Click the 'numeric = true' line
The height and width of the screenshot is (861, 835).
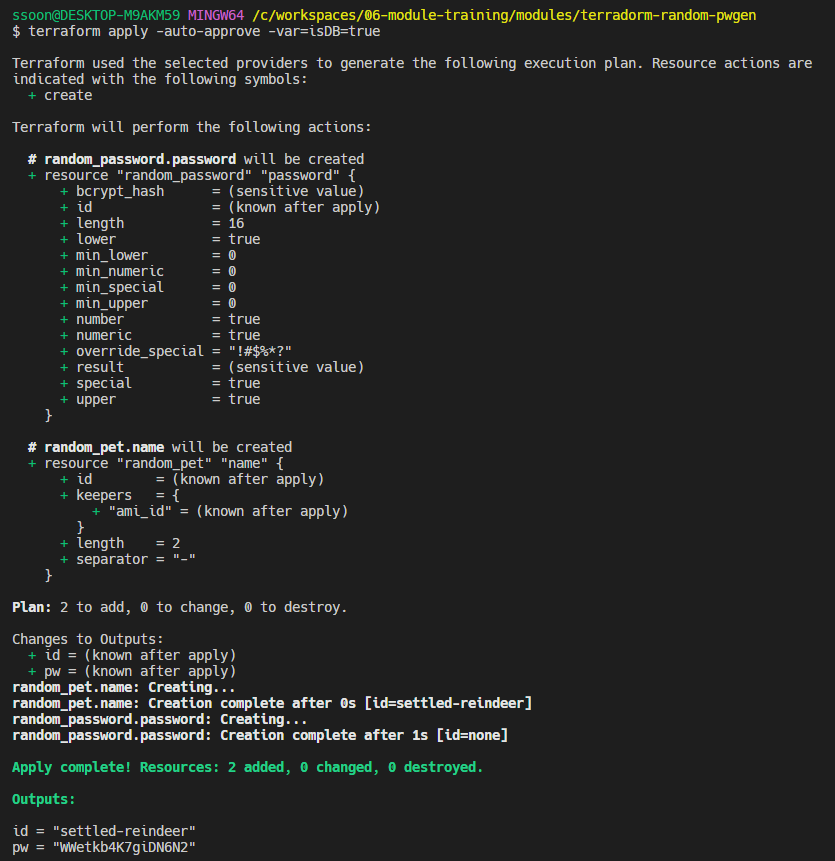click(160, 335)
